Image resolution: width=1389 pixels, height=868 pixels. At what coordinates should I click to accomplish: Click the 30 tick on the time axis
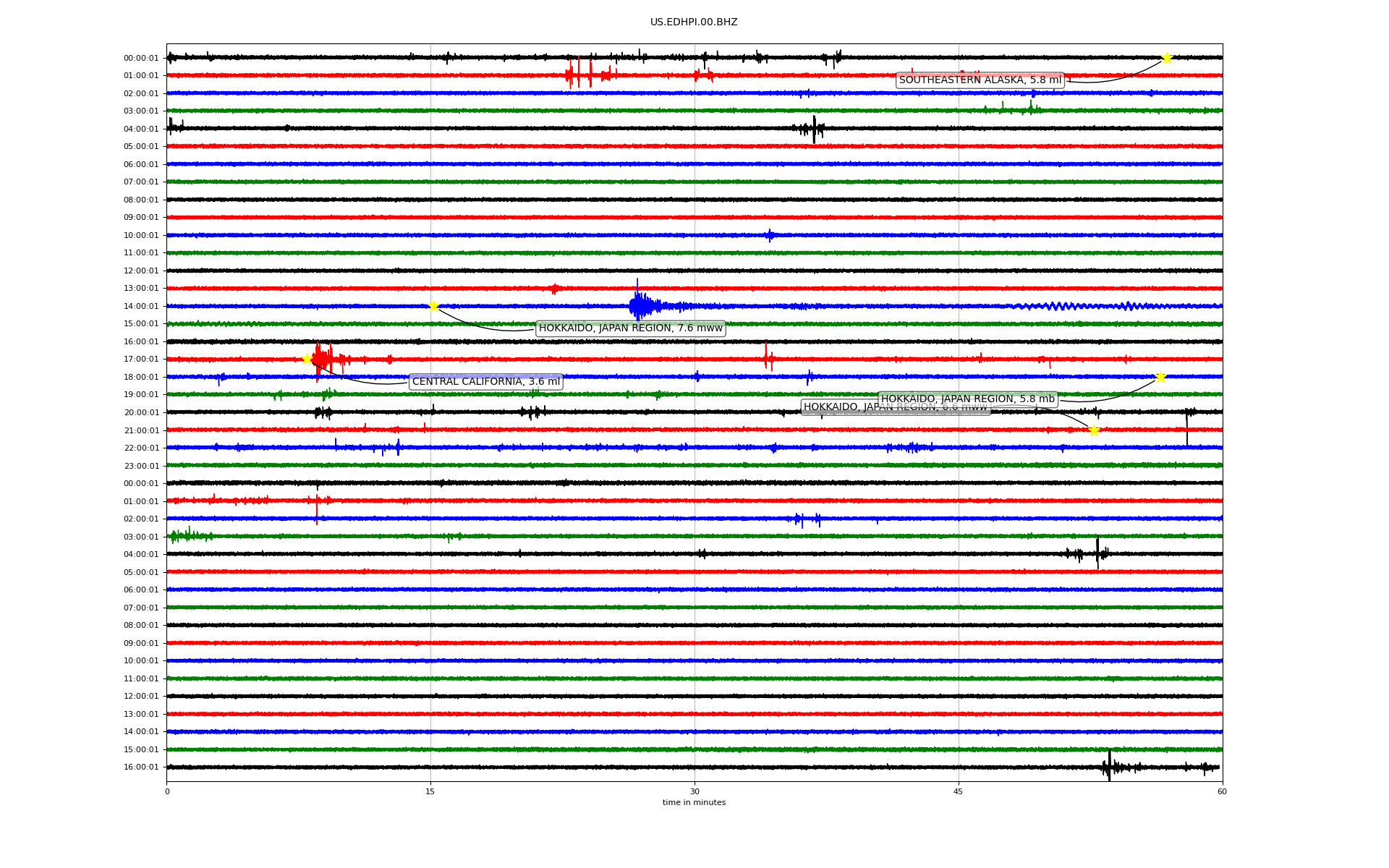pyautogui.click(x=694, y=791)
